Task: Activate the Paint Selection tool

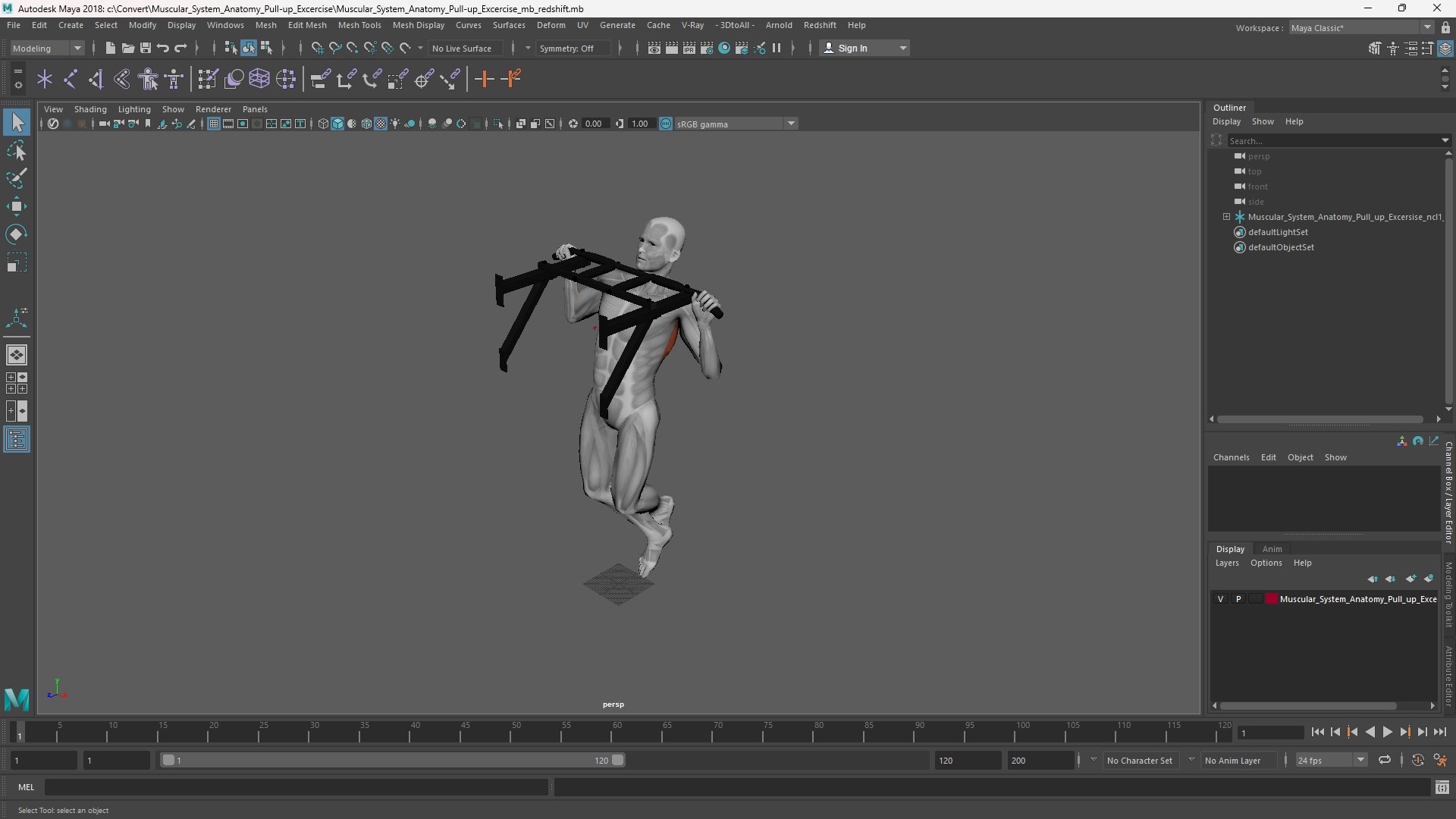Action: click(17, 178)
